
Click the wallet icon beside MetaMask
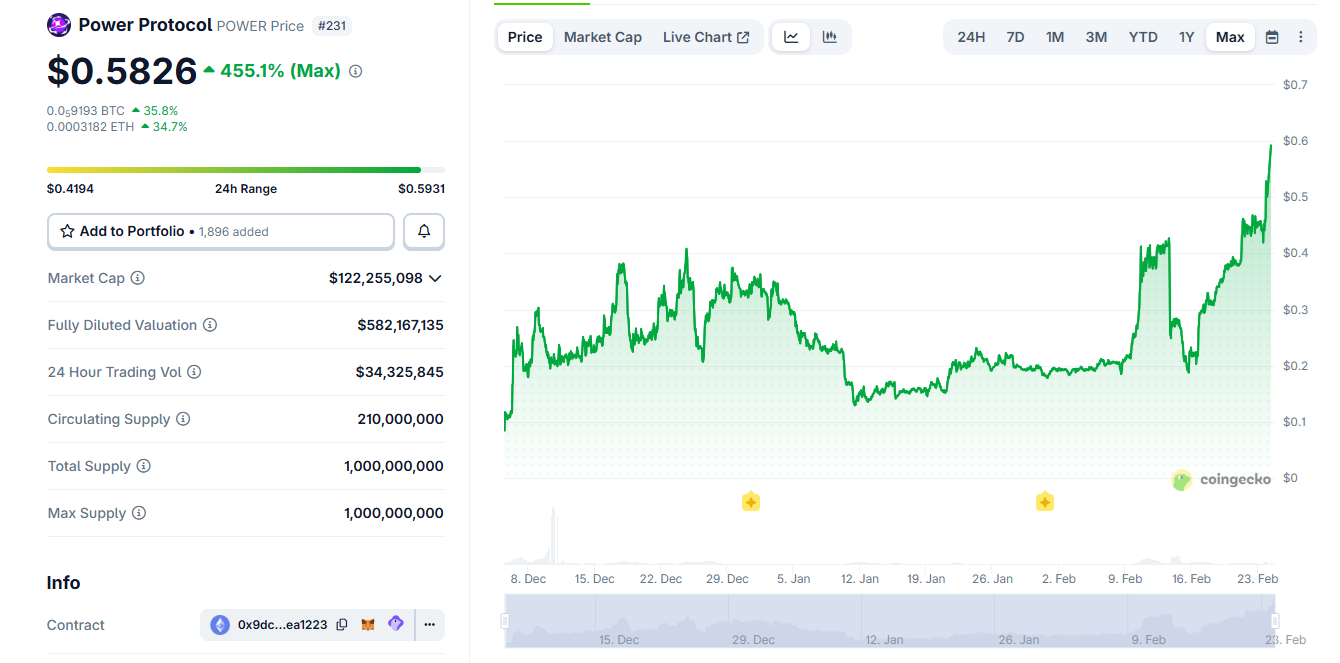click(x=395, y=624)
